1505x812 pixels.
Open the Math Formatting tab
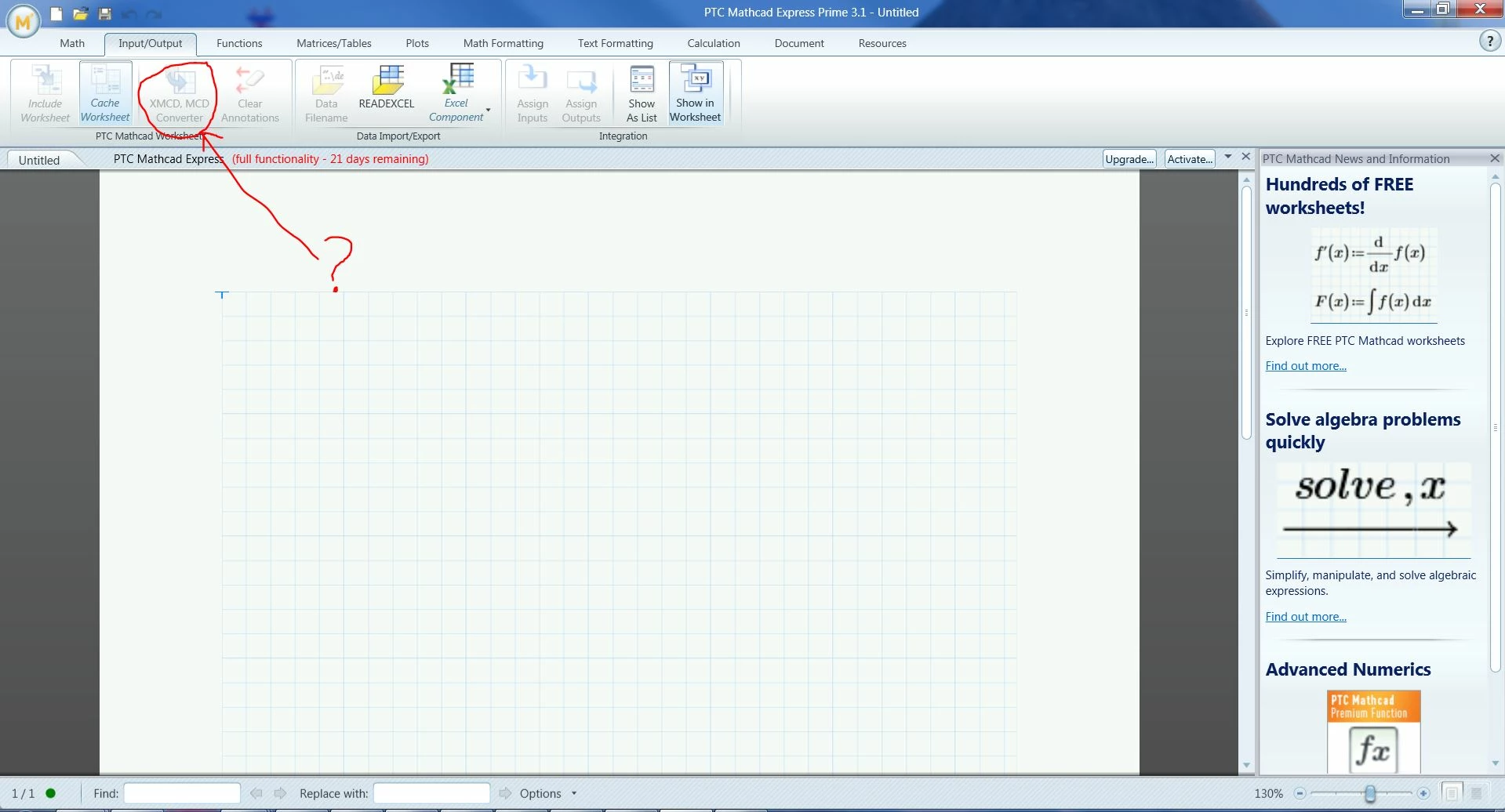tap(503, 43)
